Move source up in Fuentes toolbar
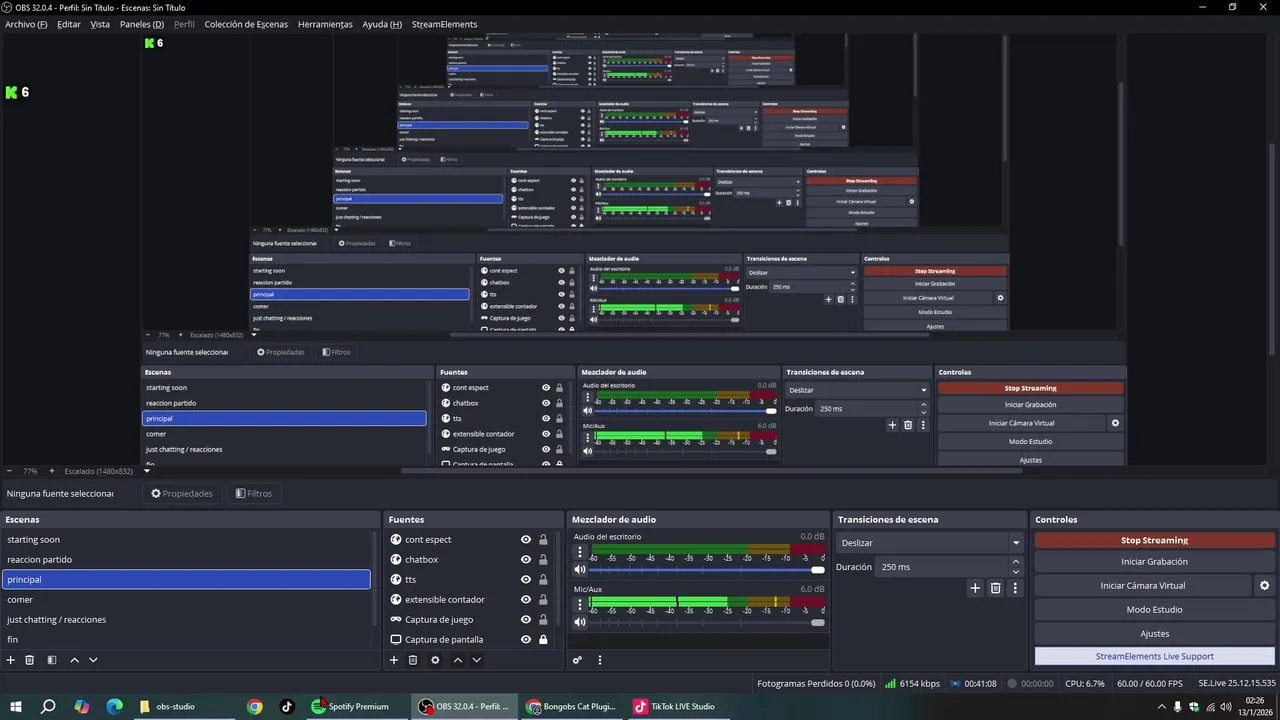Screen dimensions: 1280x720 (x=458, y=660)
